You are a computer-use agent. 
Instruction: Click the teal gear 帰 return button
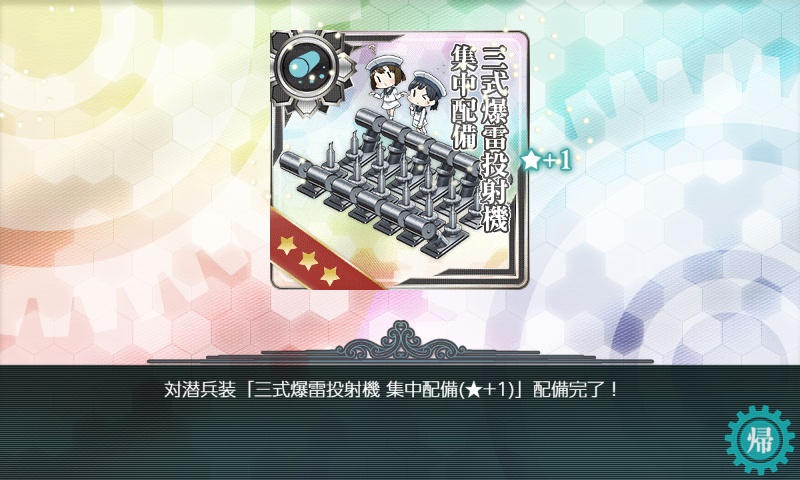[760, 439]
